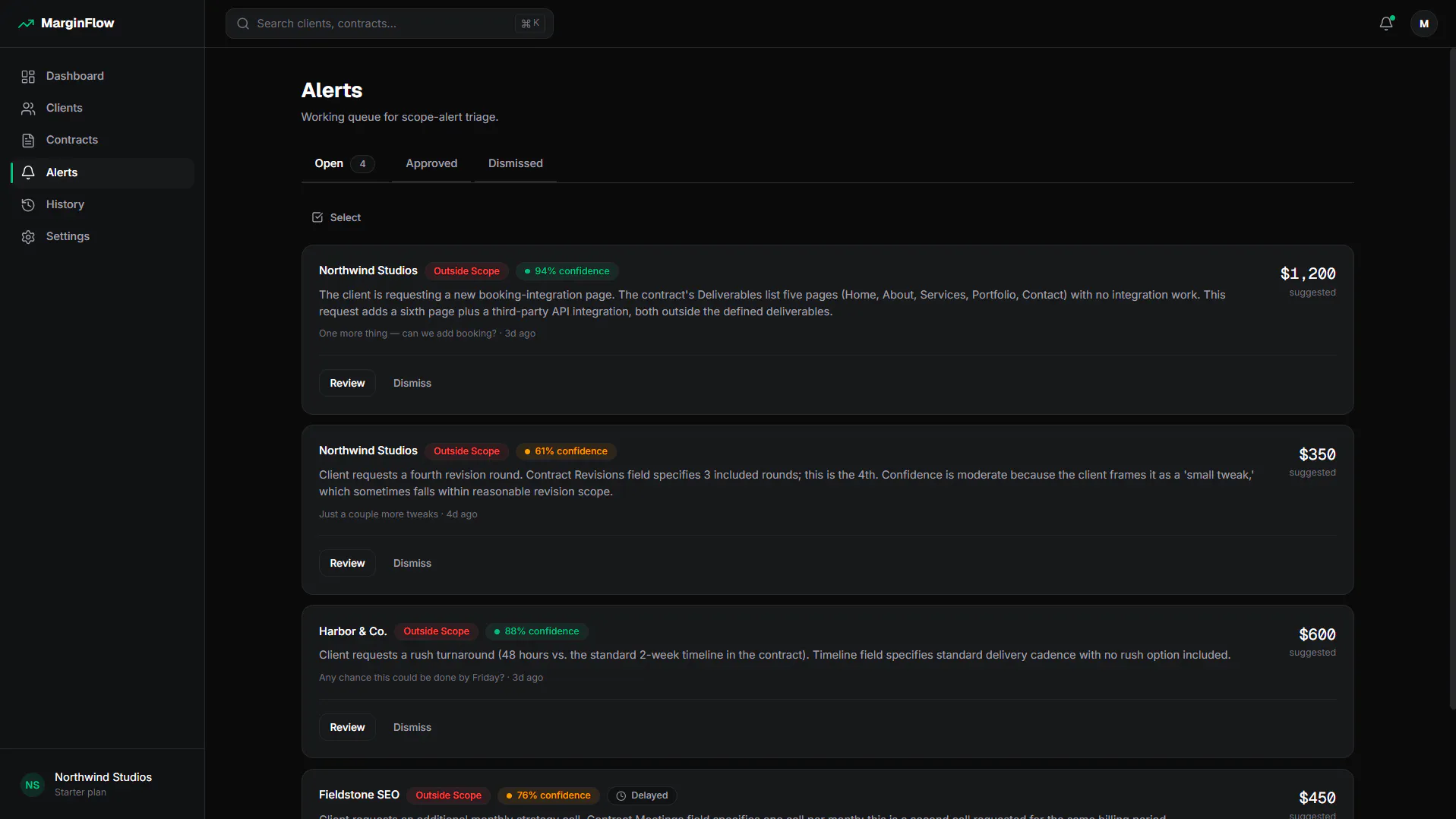Focus the Search clients, contracts field
The width and height of the screenshot is (1456, 819).
(389, 24)
